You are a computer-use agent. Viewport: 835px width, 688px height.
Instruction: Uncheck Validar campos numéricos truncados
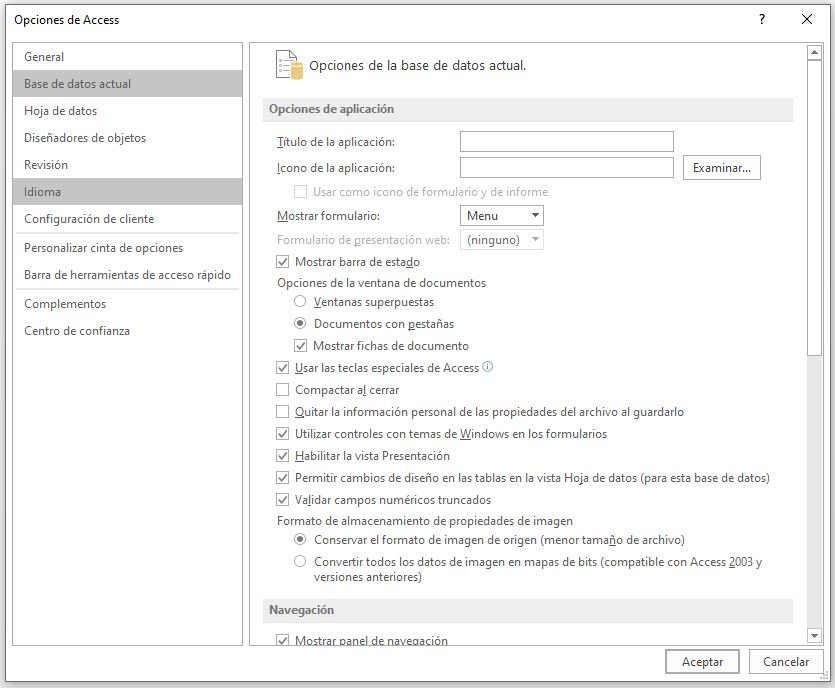282,499
